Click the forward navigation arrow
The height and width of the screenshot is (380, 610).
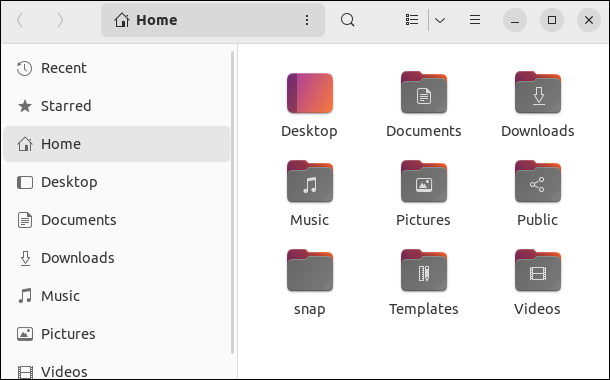click(60, 20)
